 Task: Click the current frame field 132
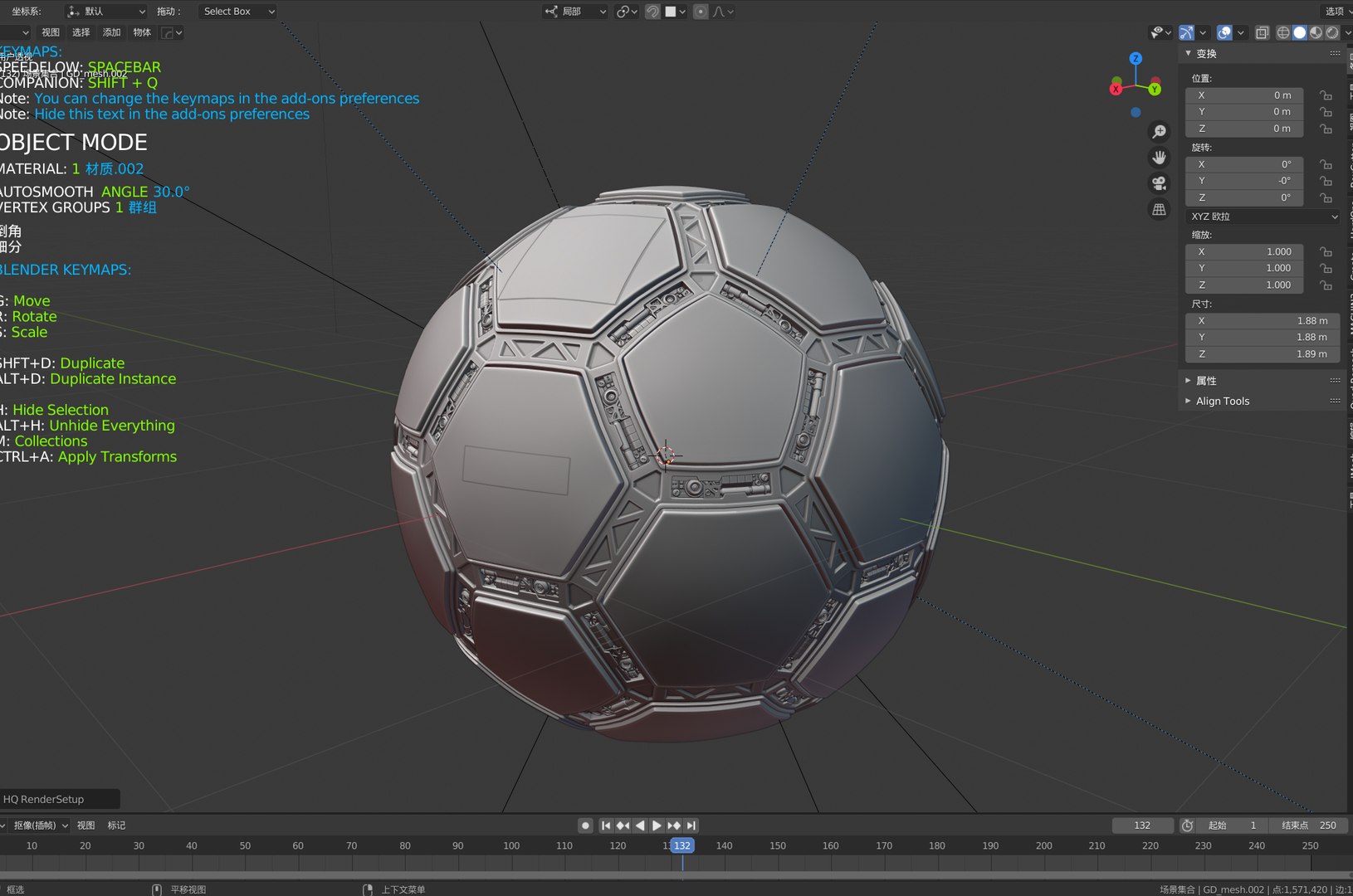[x=1143, y=825]
